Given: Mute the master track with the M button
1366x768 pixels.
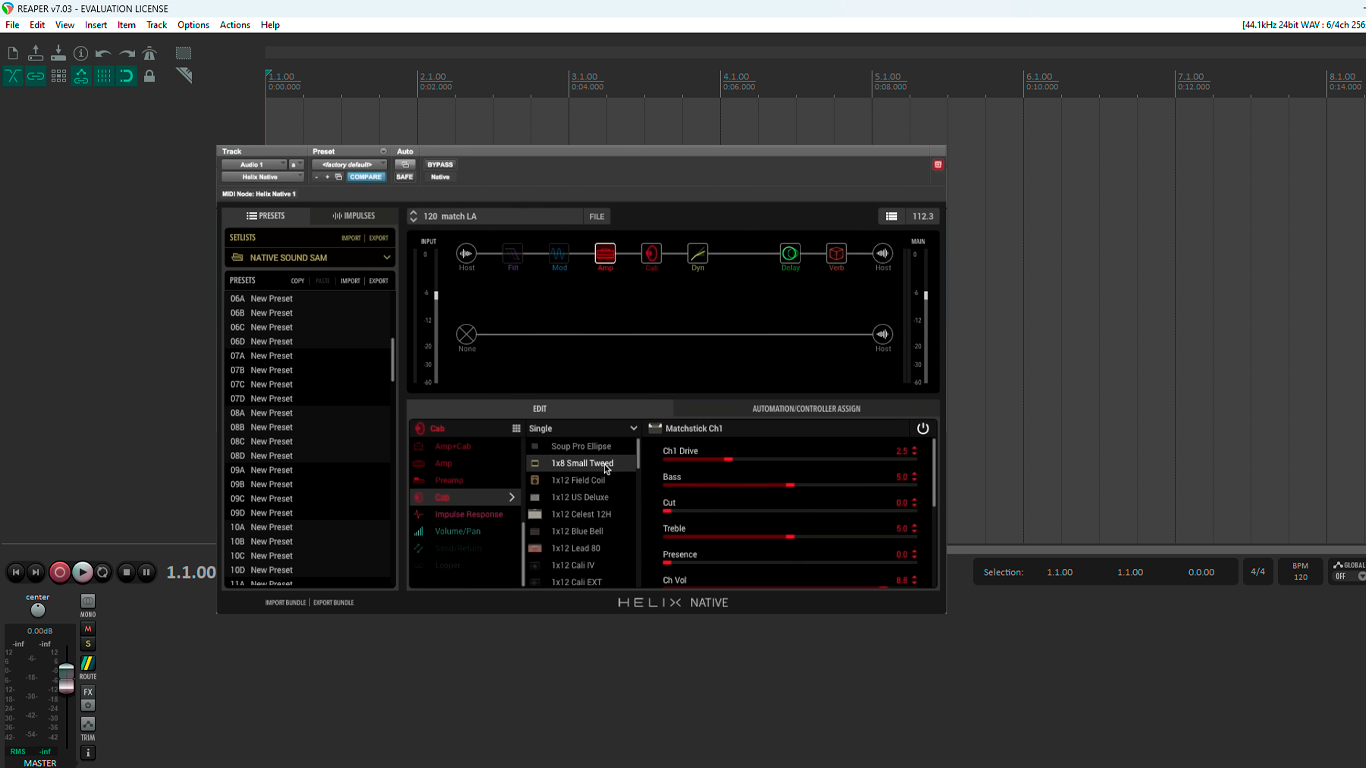Looking at the screenshot, I should 88,629.
